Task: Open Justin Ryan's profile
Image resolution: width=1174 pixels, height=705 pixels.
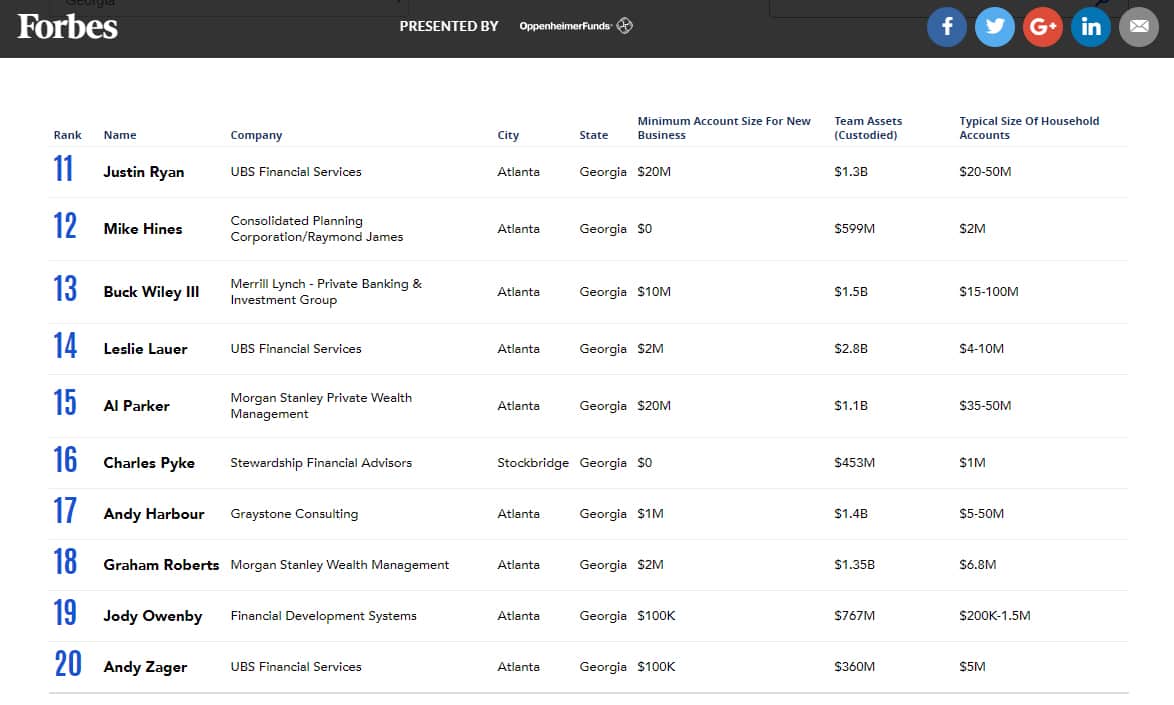Action: (x=144, y=172)
